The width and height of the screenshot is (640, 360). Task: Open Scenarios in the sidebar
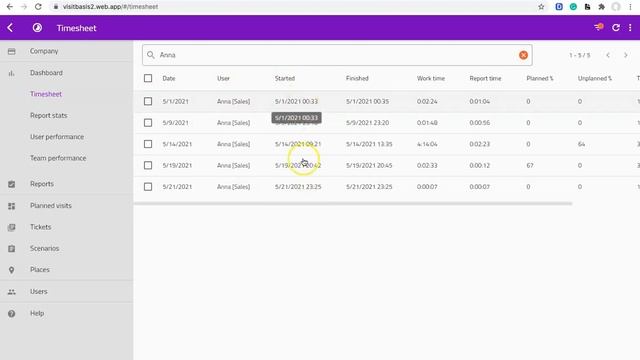44,248
